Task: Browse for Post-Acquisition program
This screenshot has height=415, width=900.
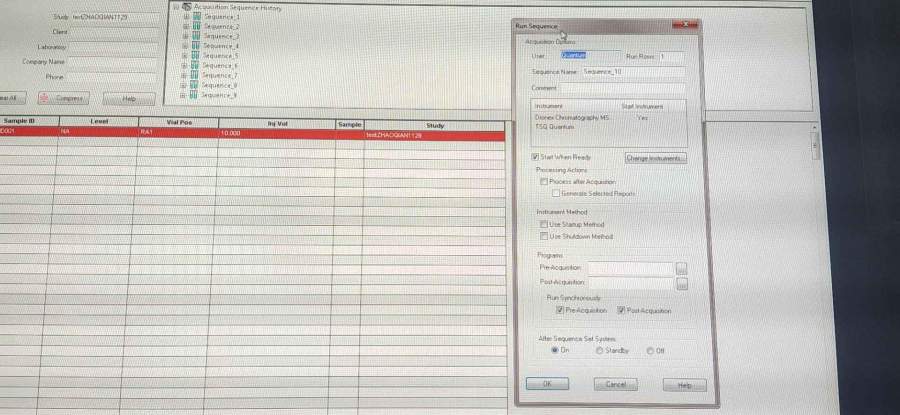Action: point(682,284)
